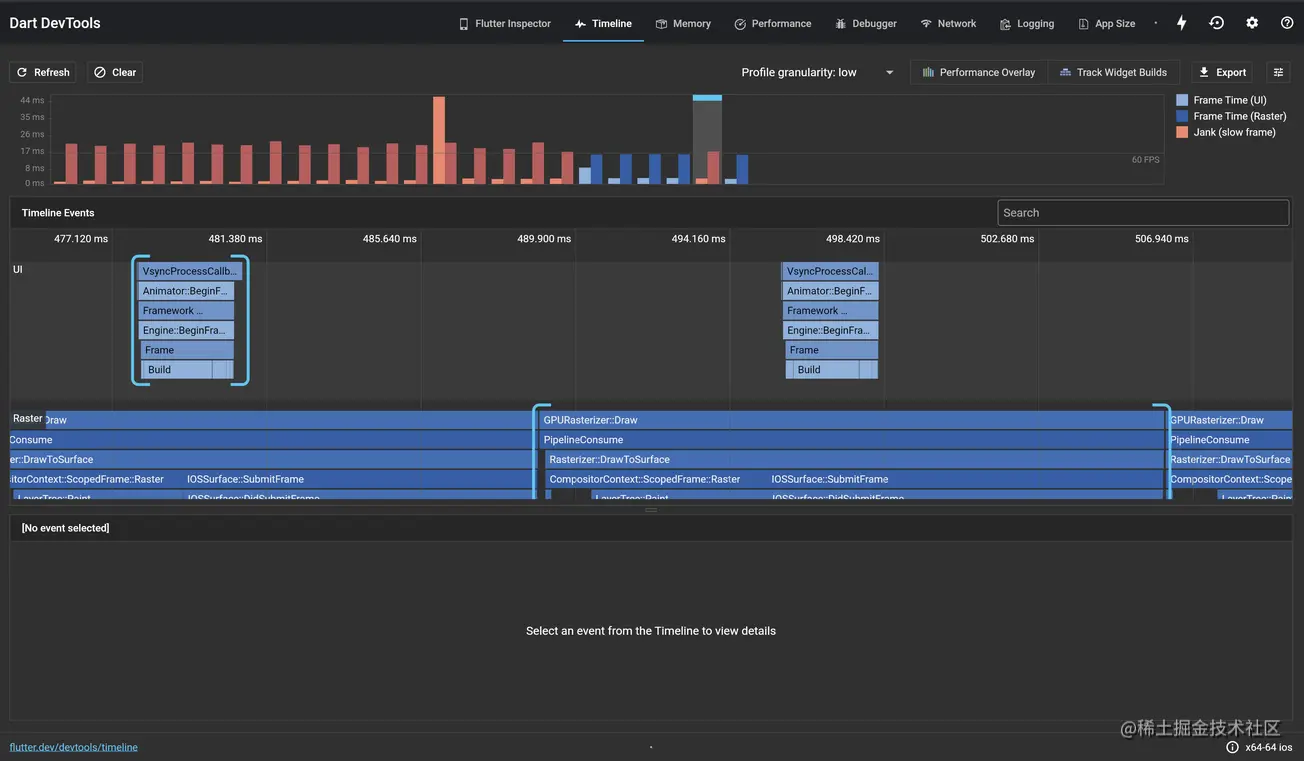Click the '60 FPS' chart label
This screenshot has height=761, width=1304.
pyautogui.click(x=1146, y=160)
